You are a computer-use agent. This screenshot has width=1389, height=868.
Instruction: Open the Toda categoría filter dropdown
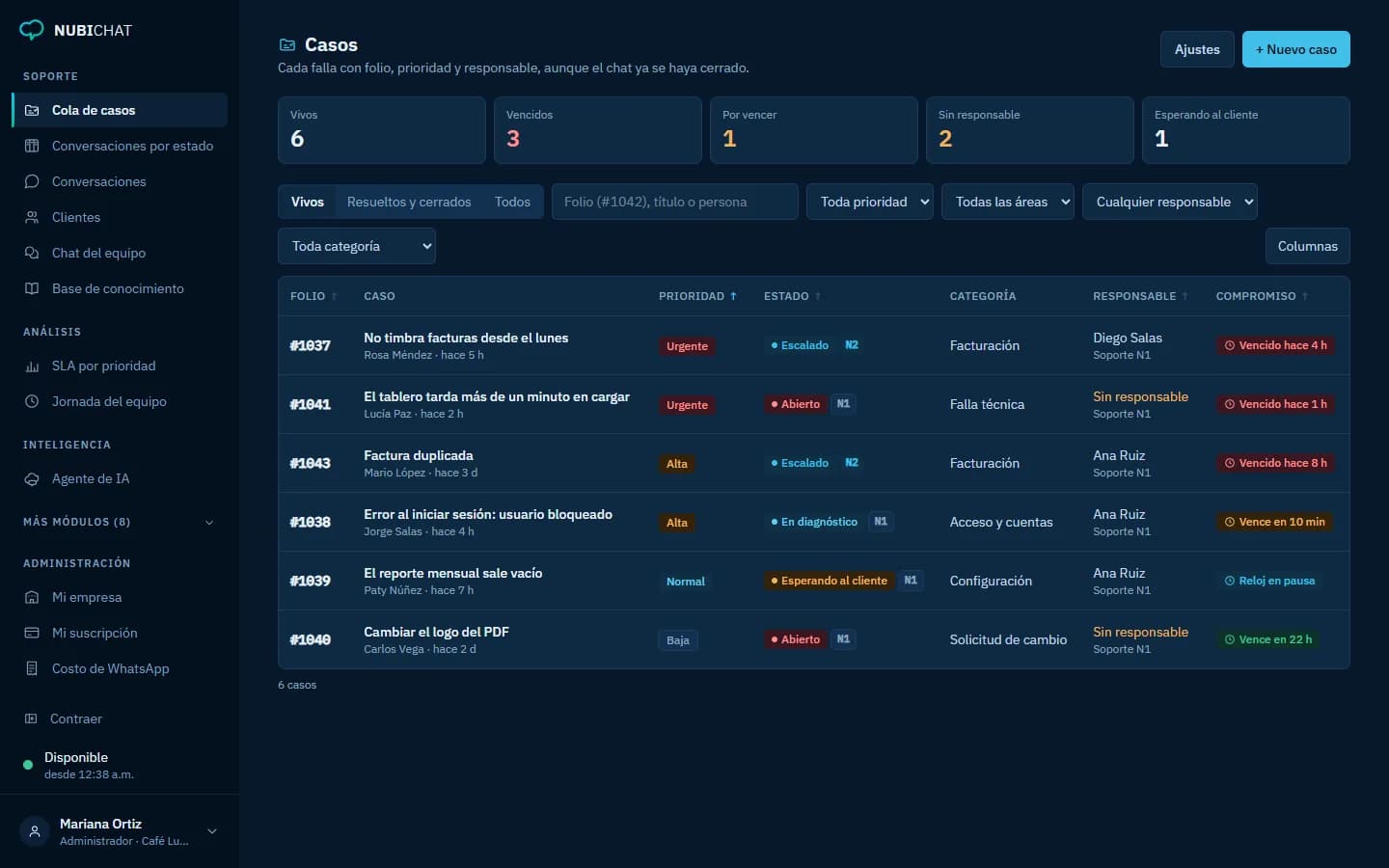point(357,246)
